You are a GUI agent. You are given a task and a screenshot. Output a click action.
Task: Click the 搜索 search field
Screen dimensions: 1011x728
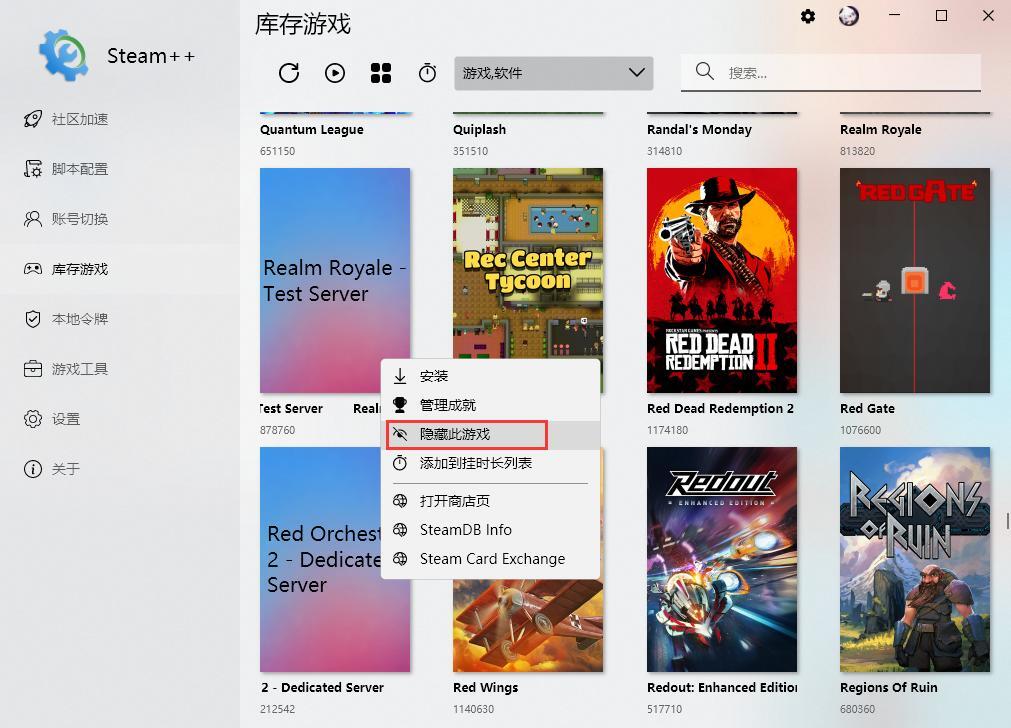click(831, 72)
